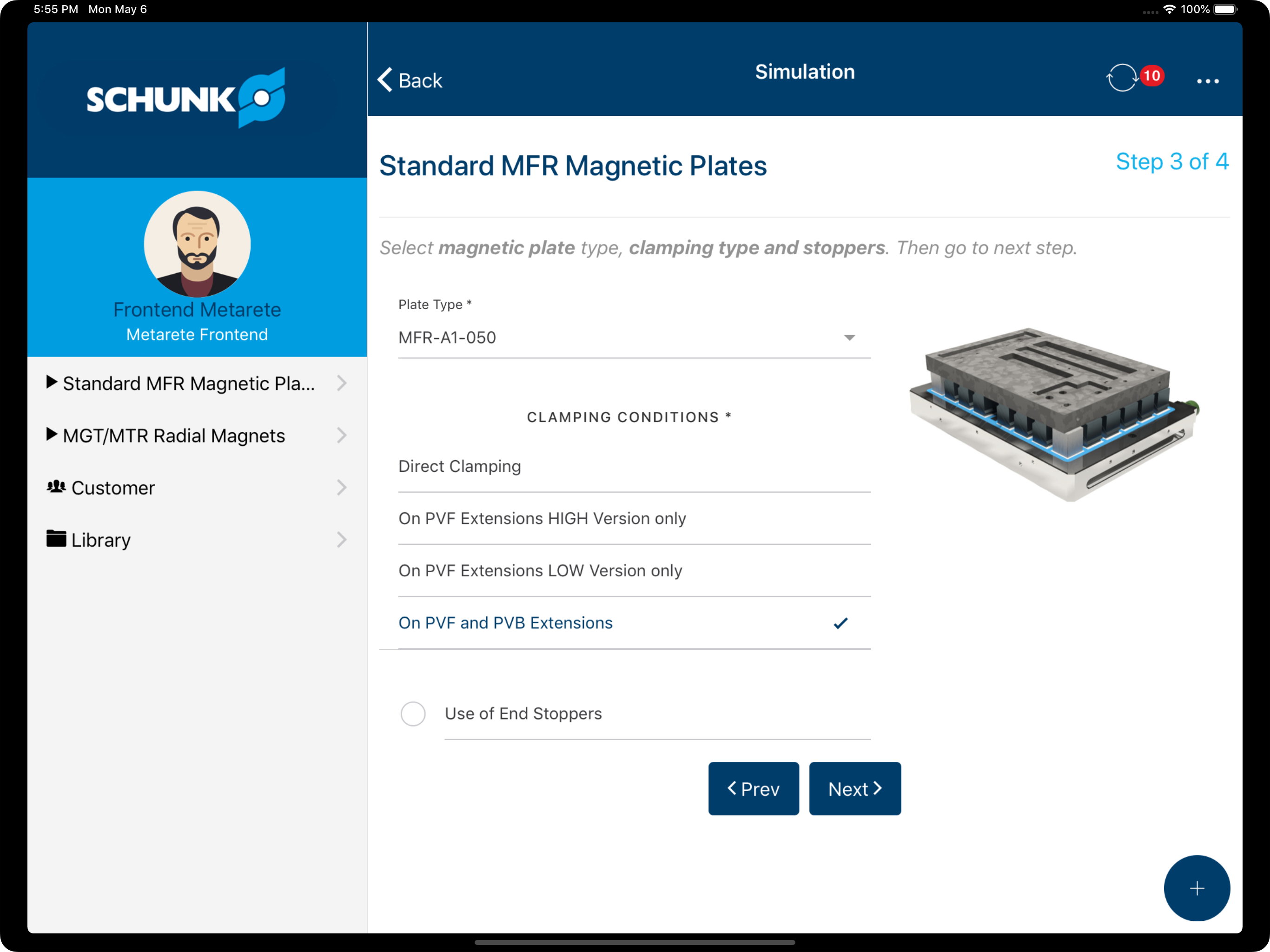Select Direct Clamping condition

pyautogui.click(x=635, y=466)
